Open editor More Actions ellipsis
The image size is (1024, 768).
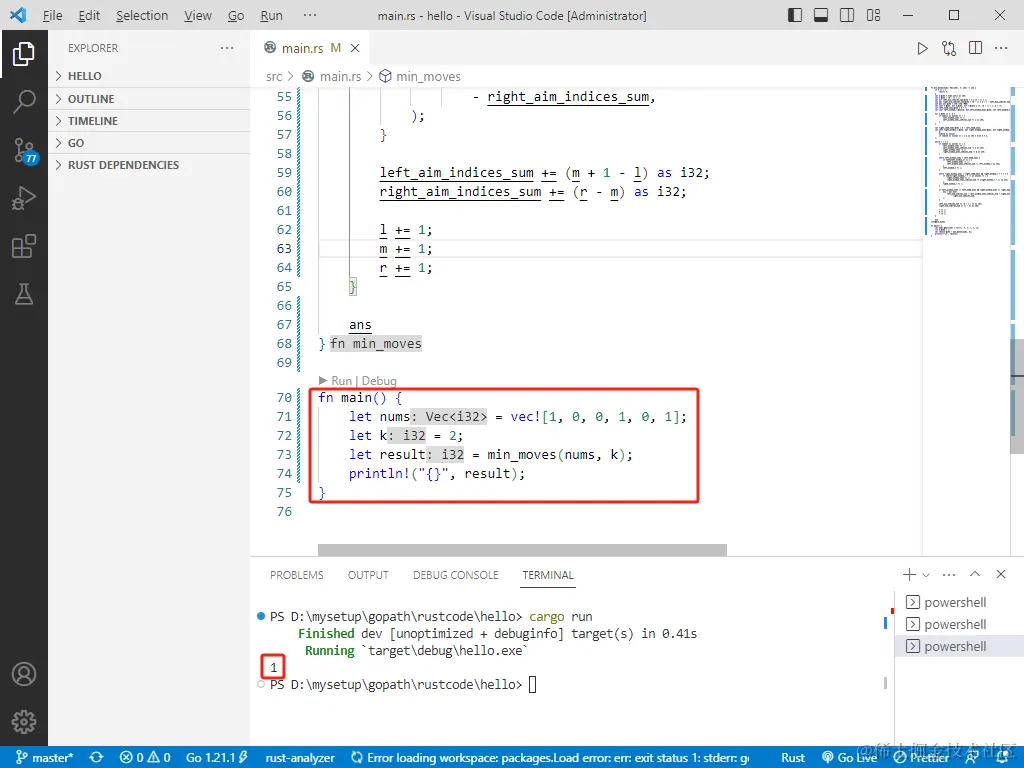[1000, 48]
